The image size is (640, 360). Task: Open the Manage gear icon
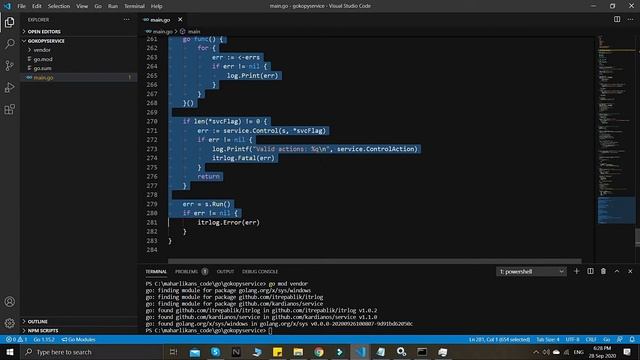point(9,323)
